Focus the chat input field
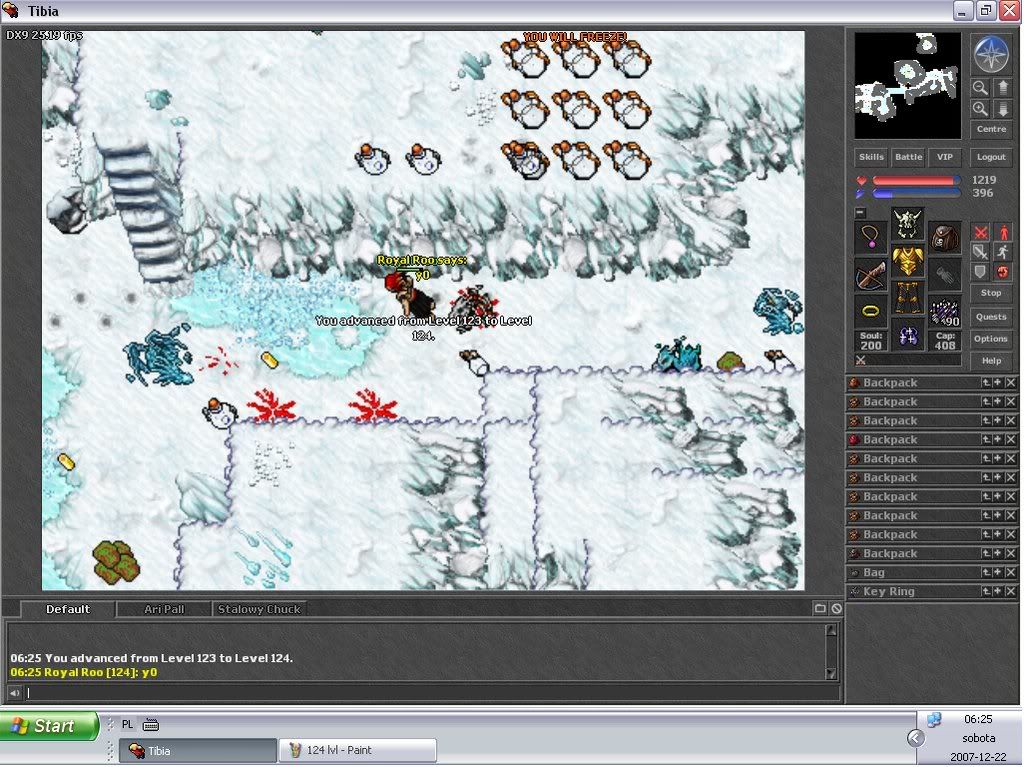Viewport: 1024px width, 767px height. [x=431, y=693]
